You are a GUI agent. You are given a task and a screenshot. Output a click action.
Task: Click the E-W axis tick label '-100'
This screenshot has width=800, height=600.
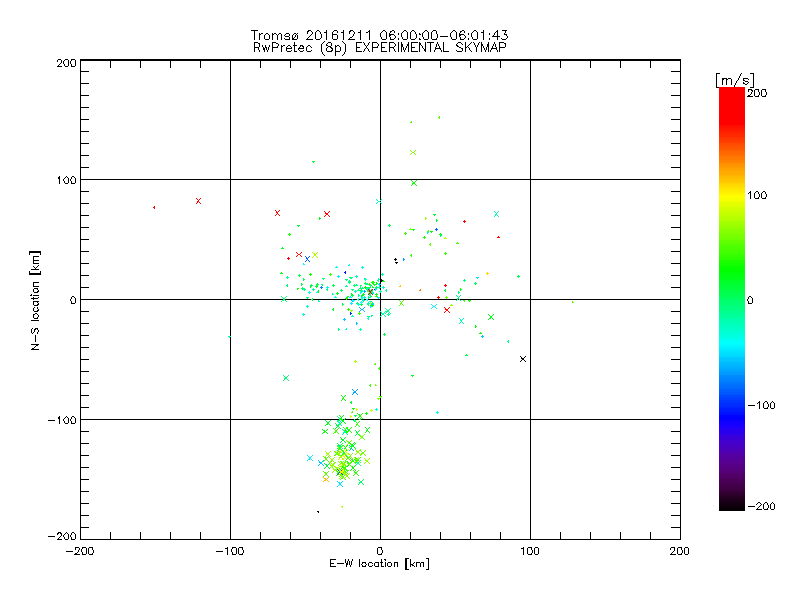tap(230, 552)
